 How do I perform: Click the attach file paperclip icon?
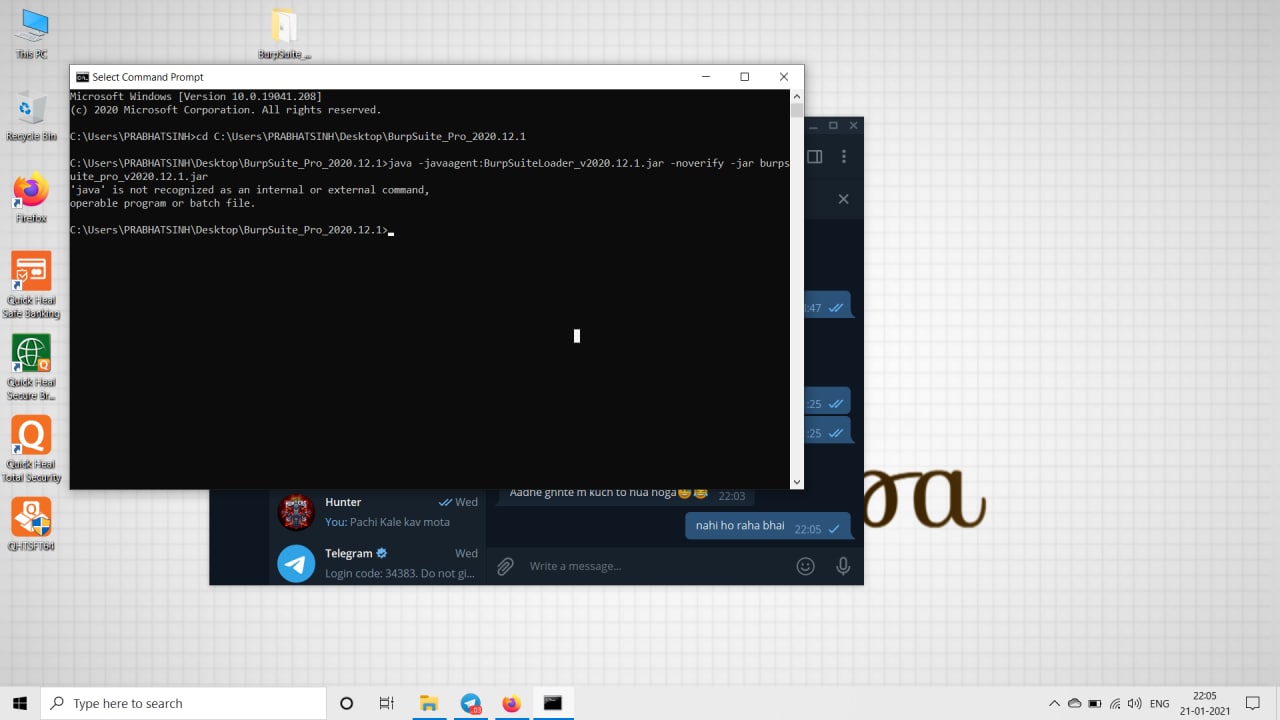pos(505,566)
